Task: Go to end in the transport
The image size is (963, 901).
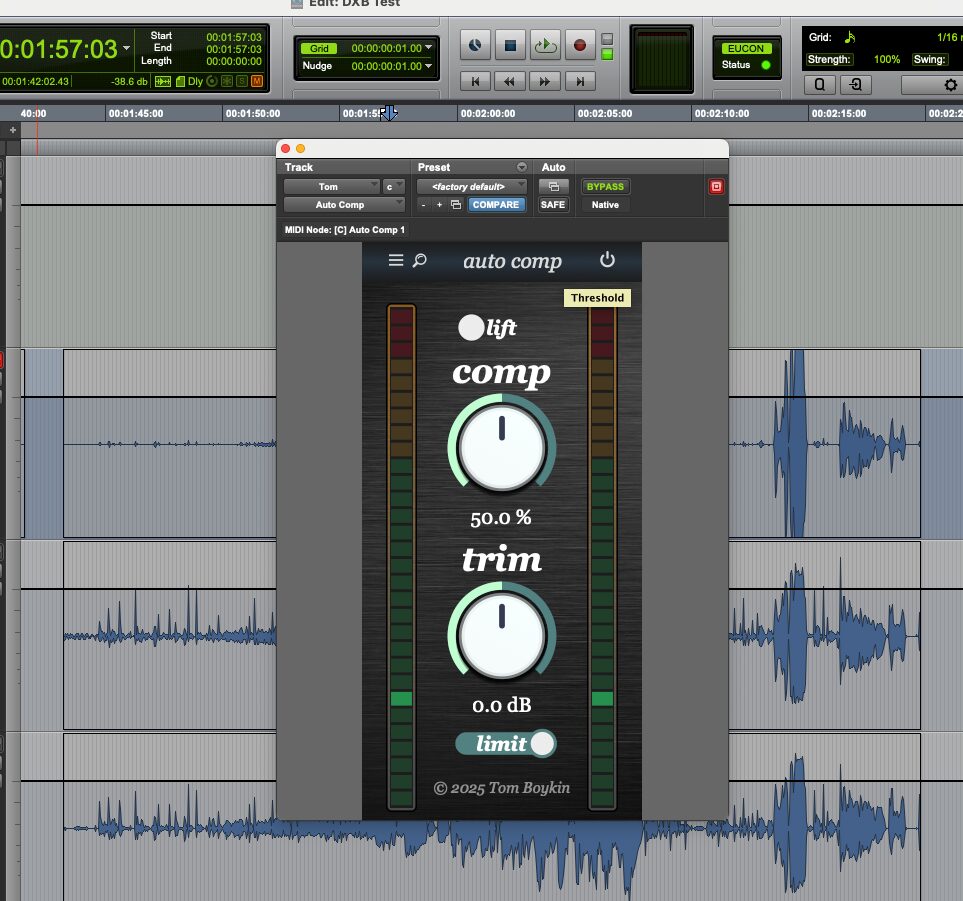Action: [580, 81]
